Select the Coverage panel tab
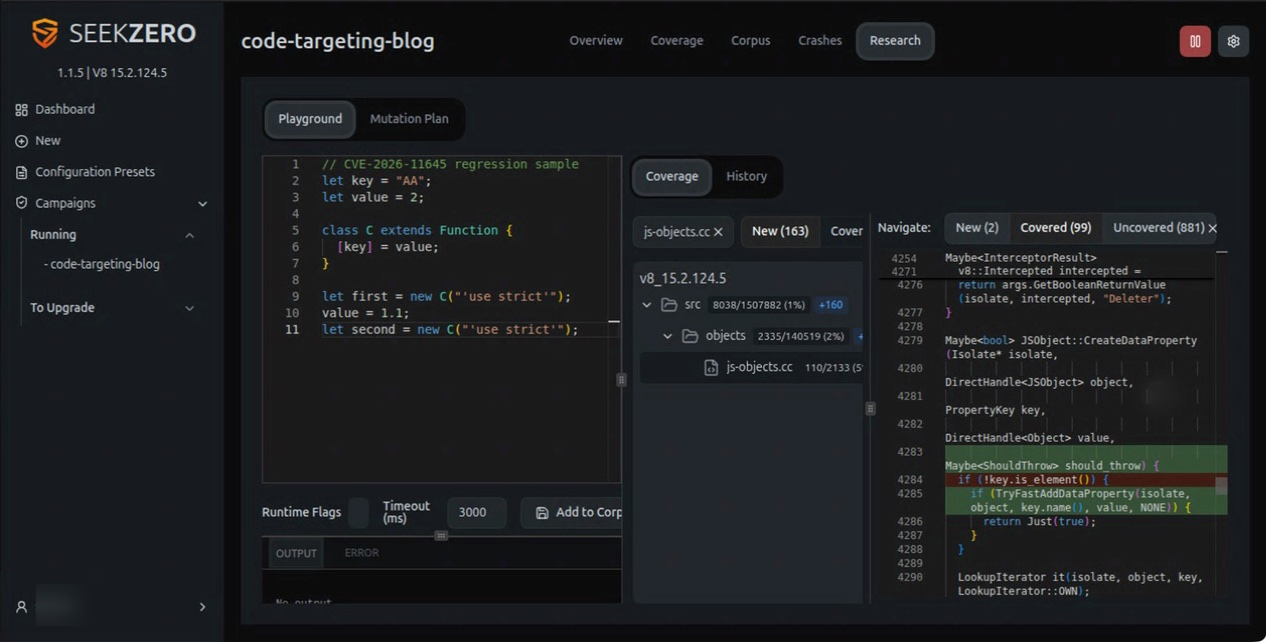 [672, 177]
